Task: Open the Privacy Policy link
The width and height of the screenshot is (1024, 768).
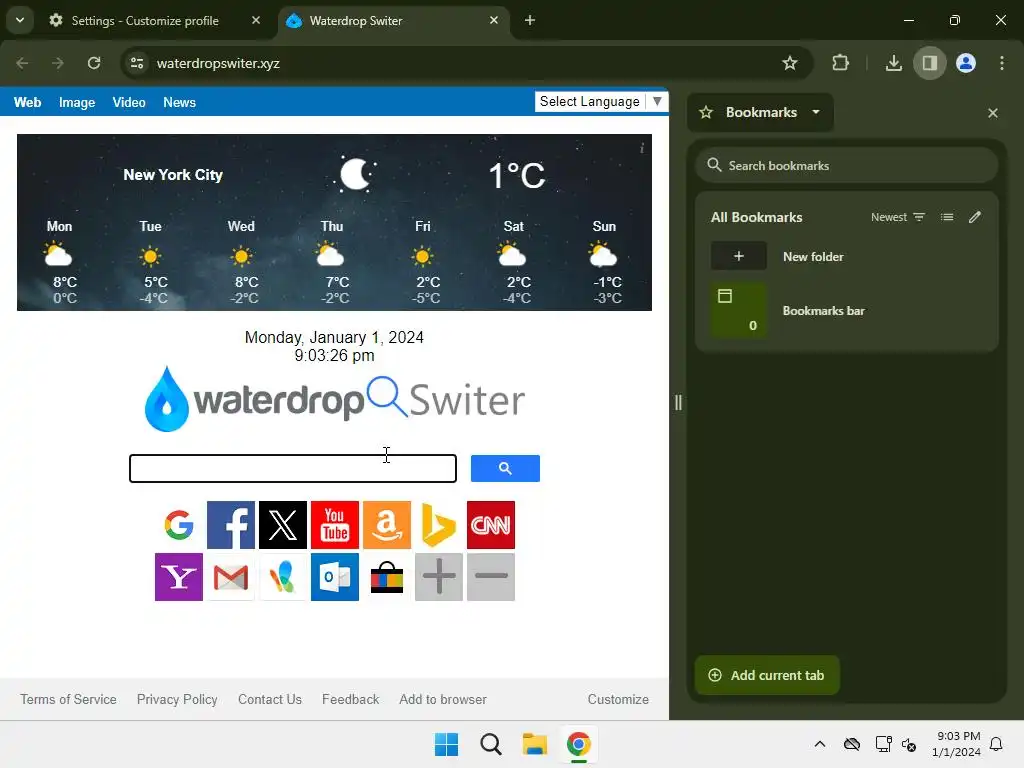Action: pyautogui.click(x=177, y=699)
